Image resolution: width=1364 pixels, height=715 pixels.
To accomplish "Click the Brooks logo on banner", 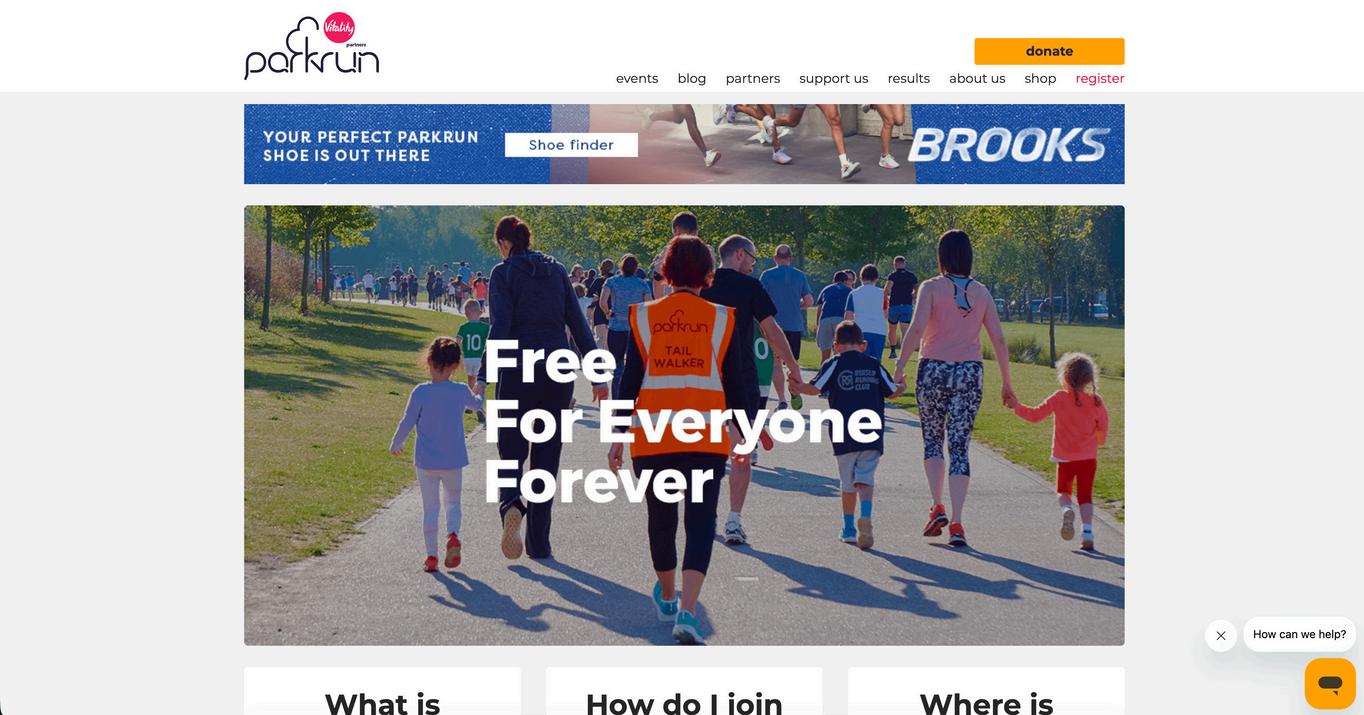I will tap(1008, 145).
